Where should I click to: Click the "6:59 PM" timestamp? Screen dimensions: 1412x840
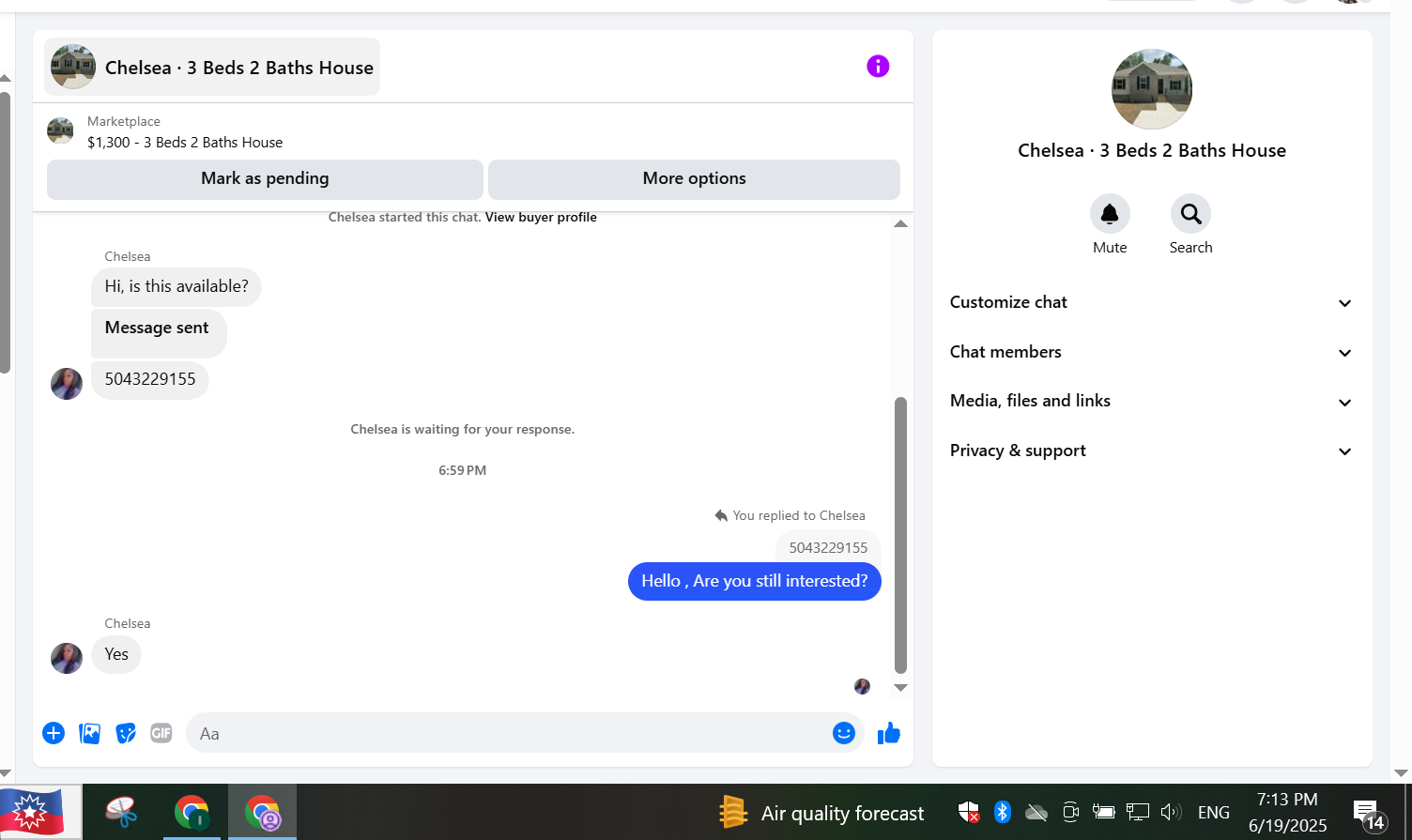point(463,470)
